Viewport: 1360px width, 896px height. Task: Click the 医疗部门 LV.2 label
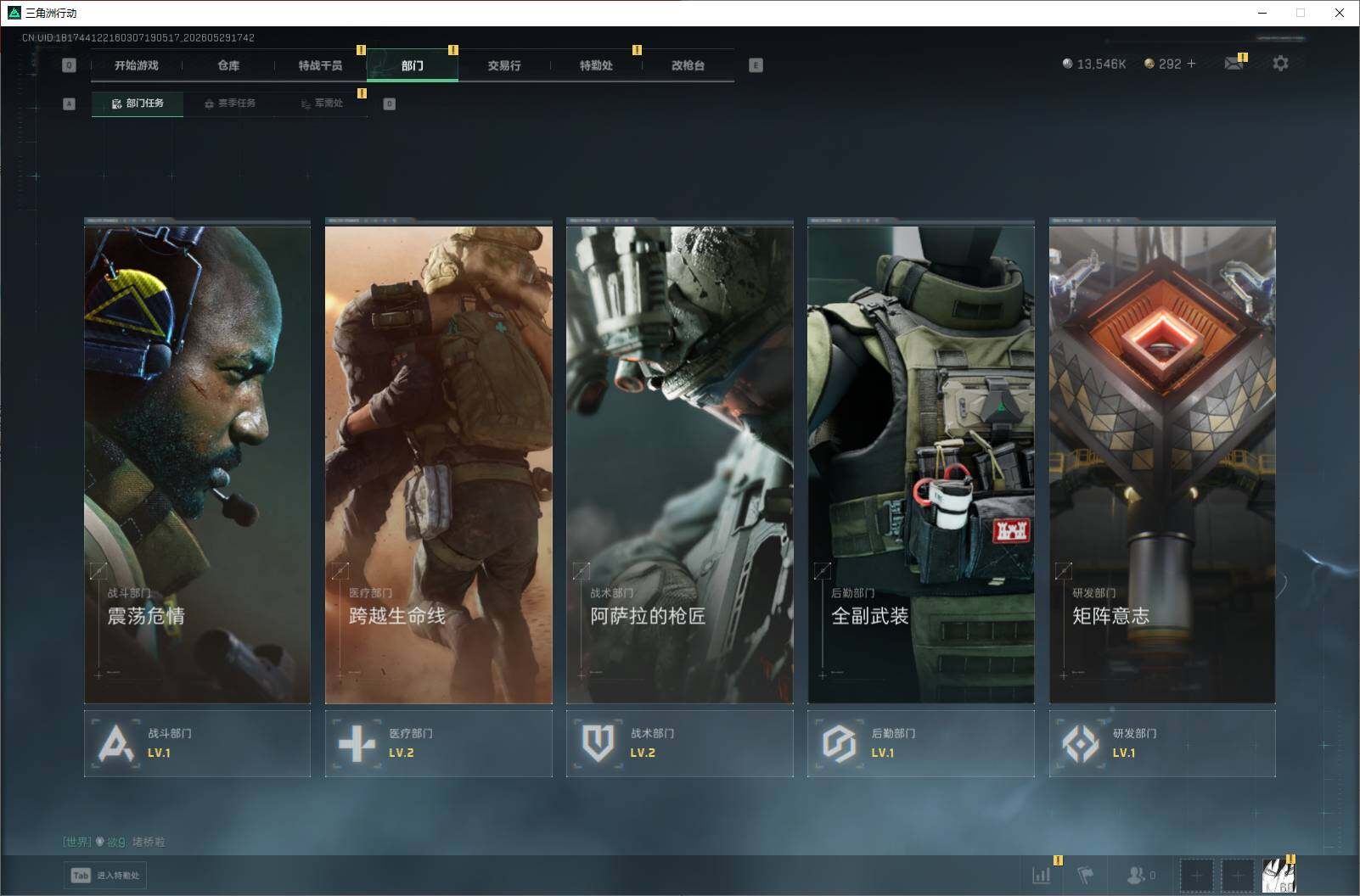pyautogui.click(x=411, y=743)
